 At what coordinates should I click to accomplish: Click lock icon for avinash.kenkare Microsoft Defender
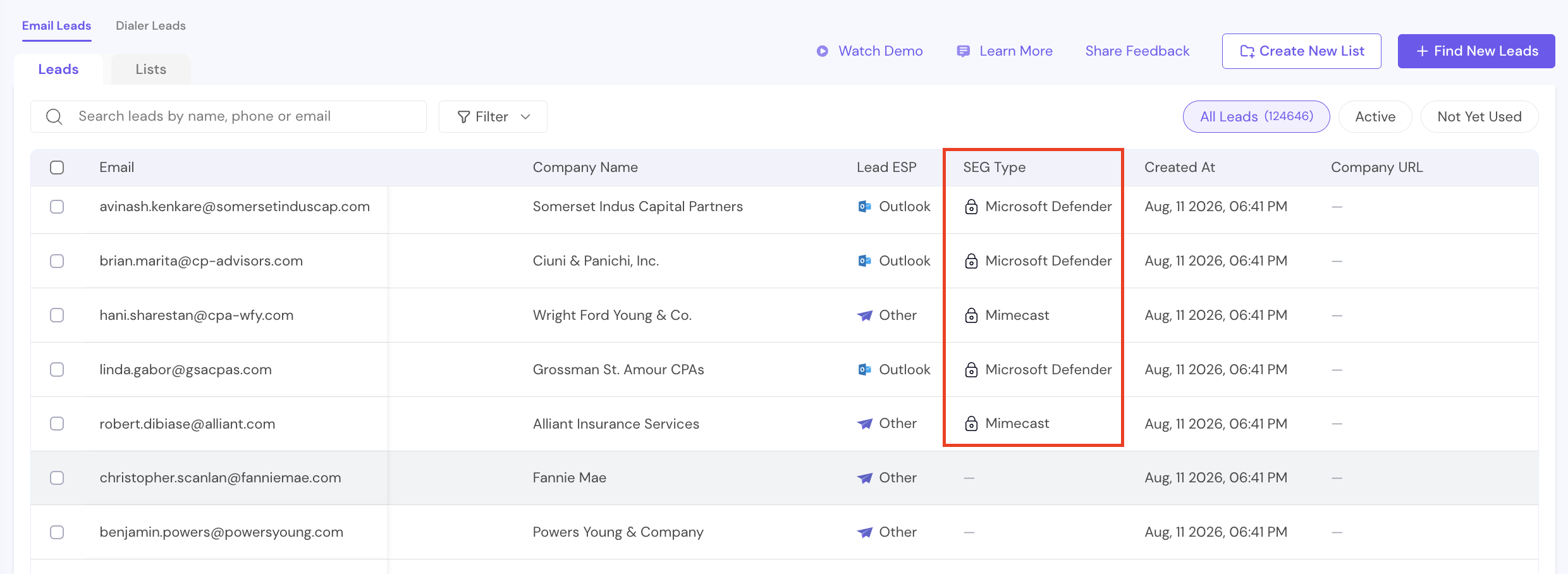971,207
